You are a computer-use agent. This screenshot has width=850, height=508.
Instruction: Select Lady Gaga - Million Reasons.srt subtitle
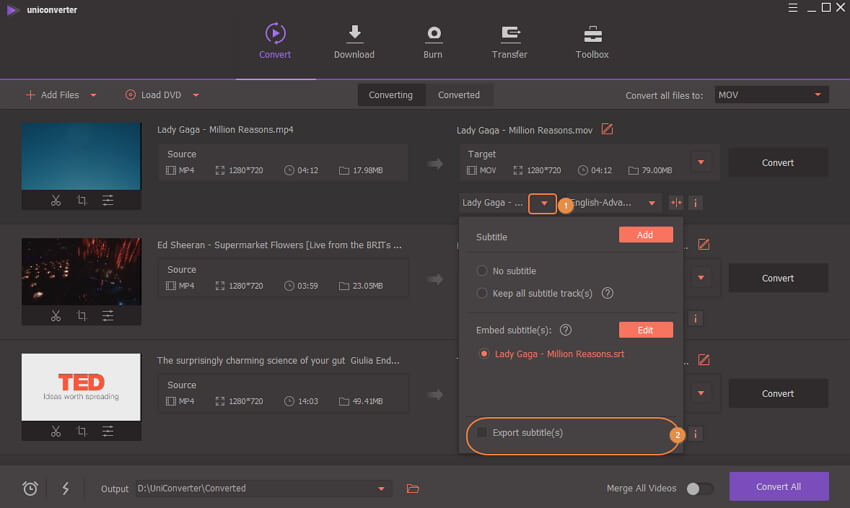tap(484, 353)
